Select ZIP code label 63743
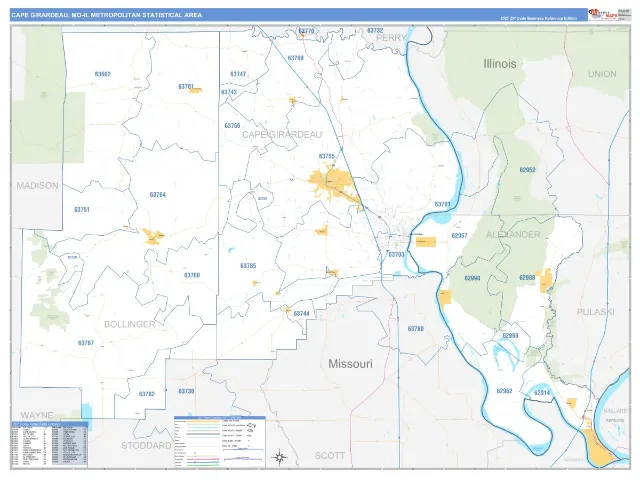 click(229, 92)
